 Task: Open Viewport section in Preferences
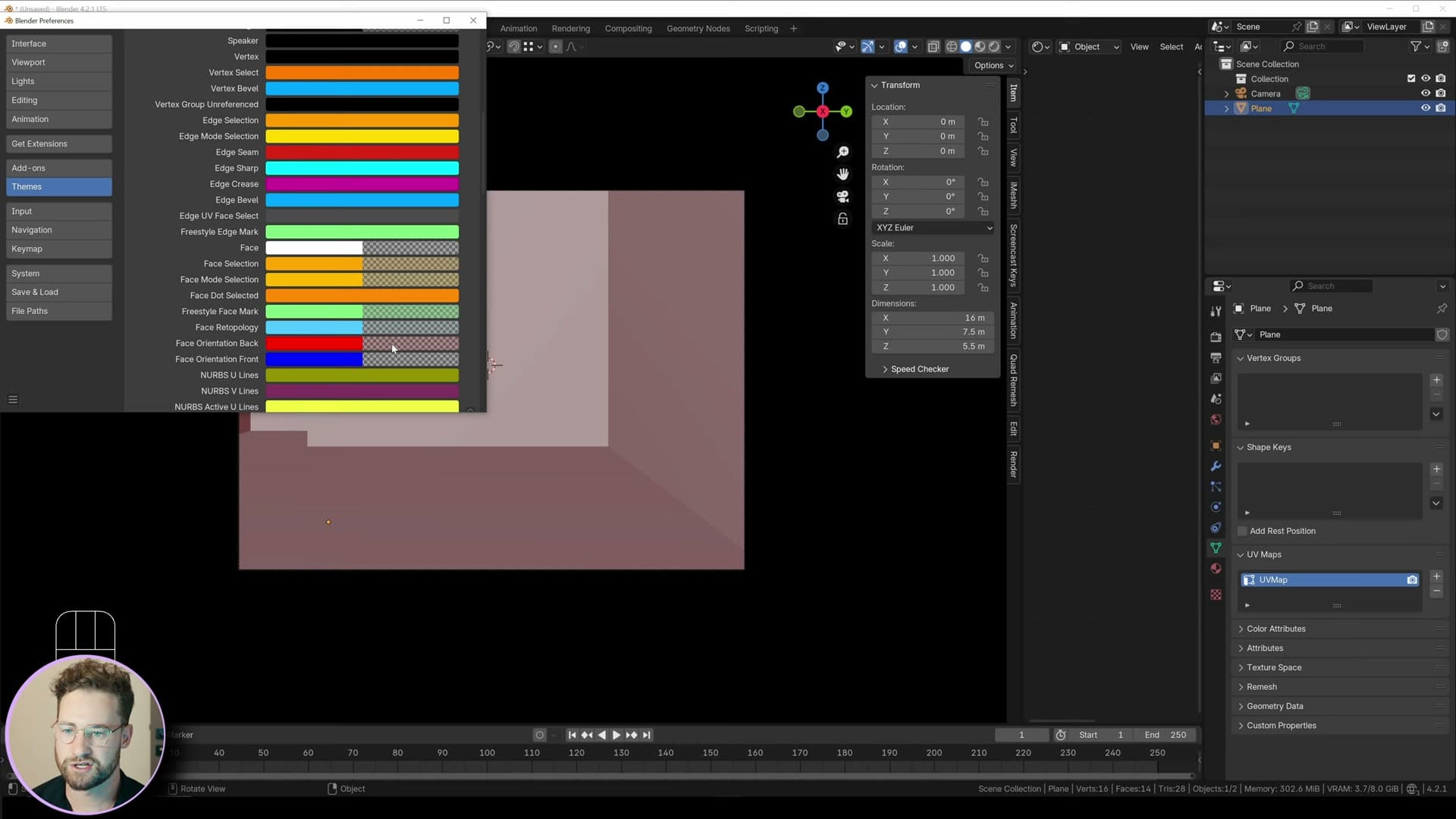pyautogui.click(x=59, y=62)
